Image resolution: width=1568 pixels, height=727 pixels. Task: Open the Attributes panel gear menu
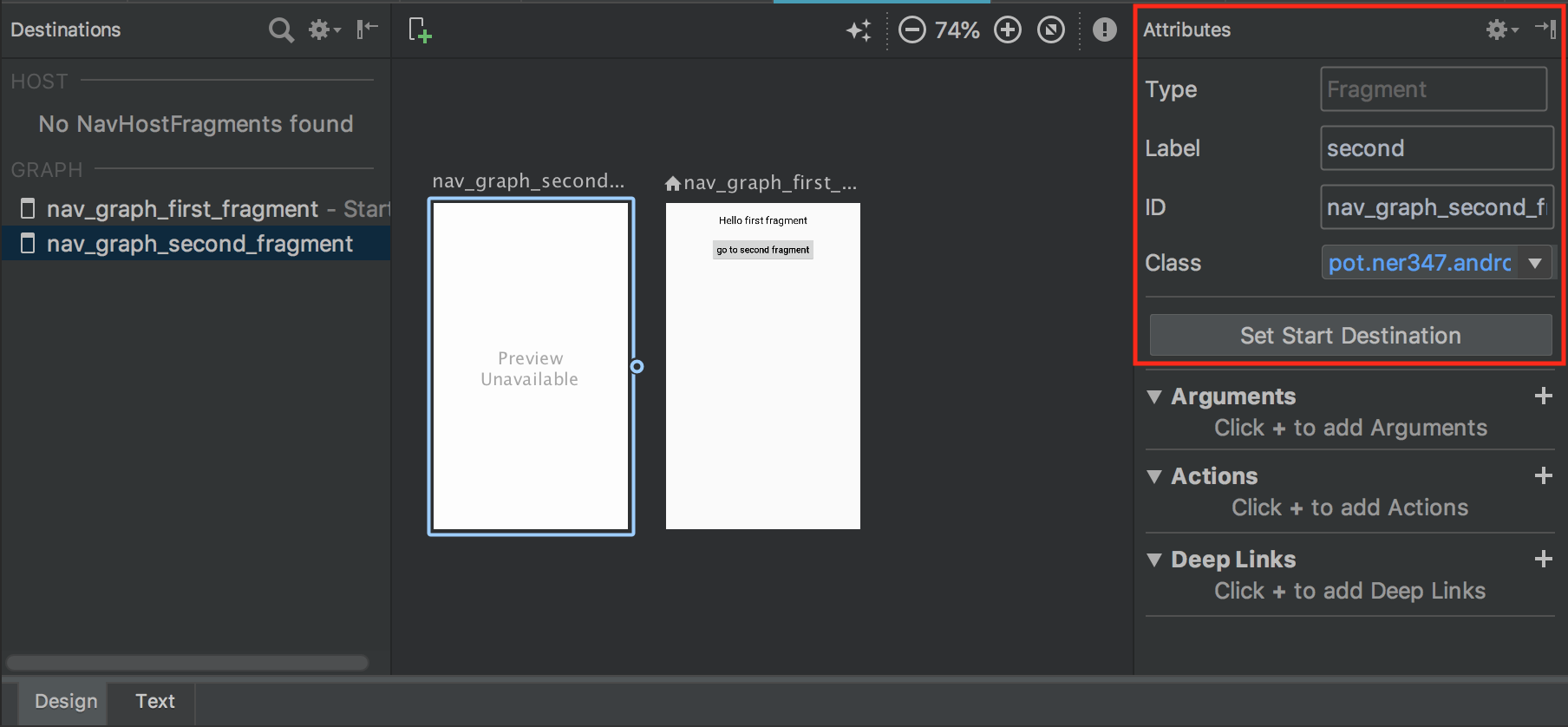(x=1501, y=30)
